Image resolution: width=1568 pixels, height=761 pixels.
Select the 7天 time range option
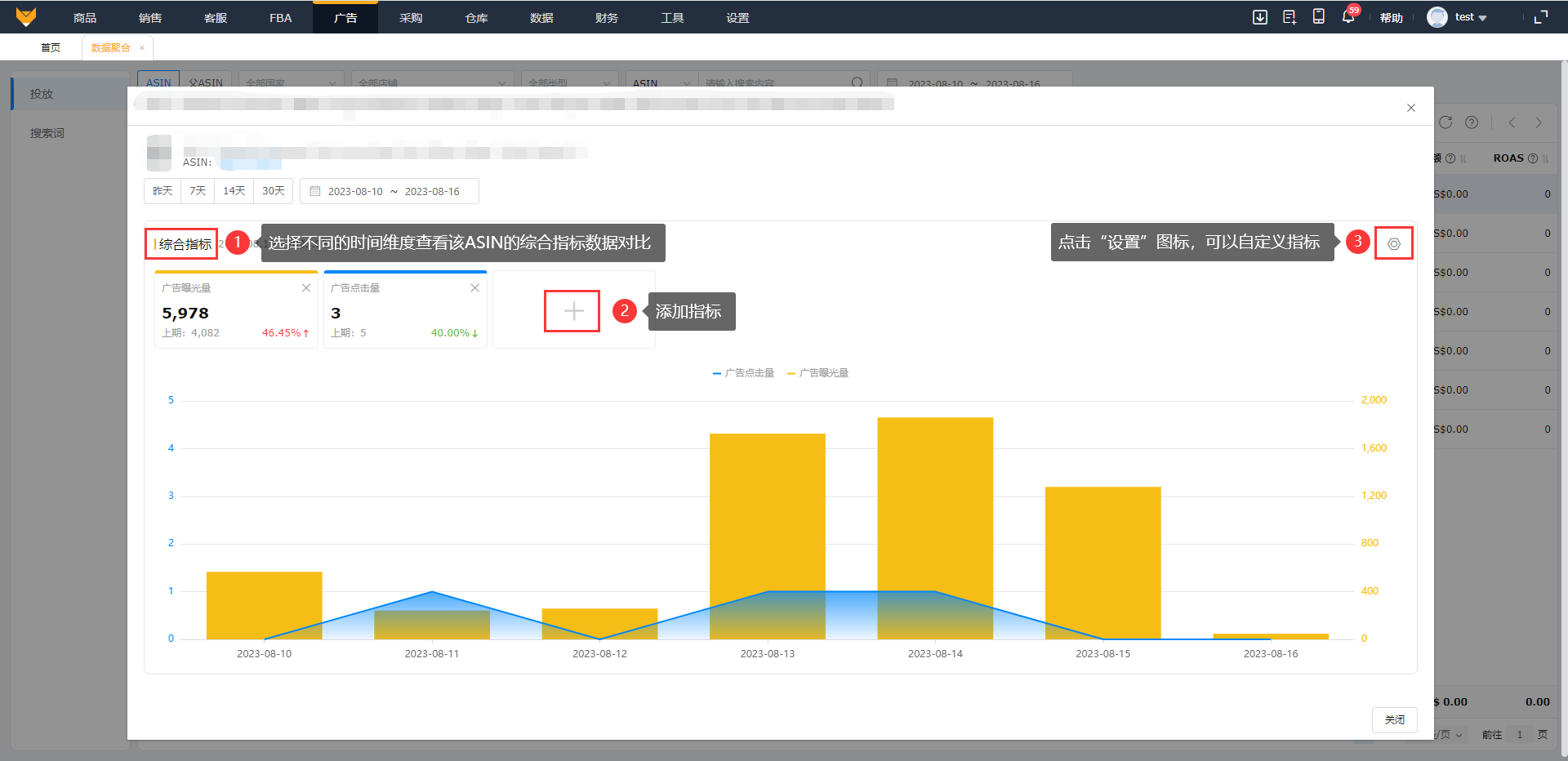coord(198,191)
